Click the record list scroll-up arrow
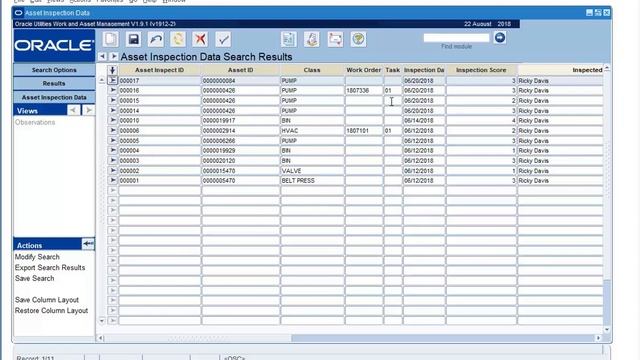 tap(102, 80)
